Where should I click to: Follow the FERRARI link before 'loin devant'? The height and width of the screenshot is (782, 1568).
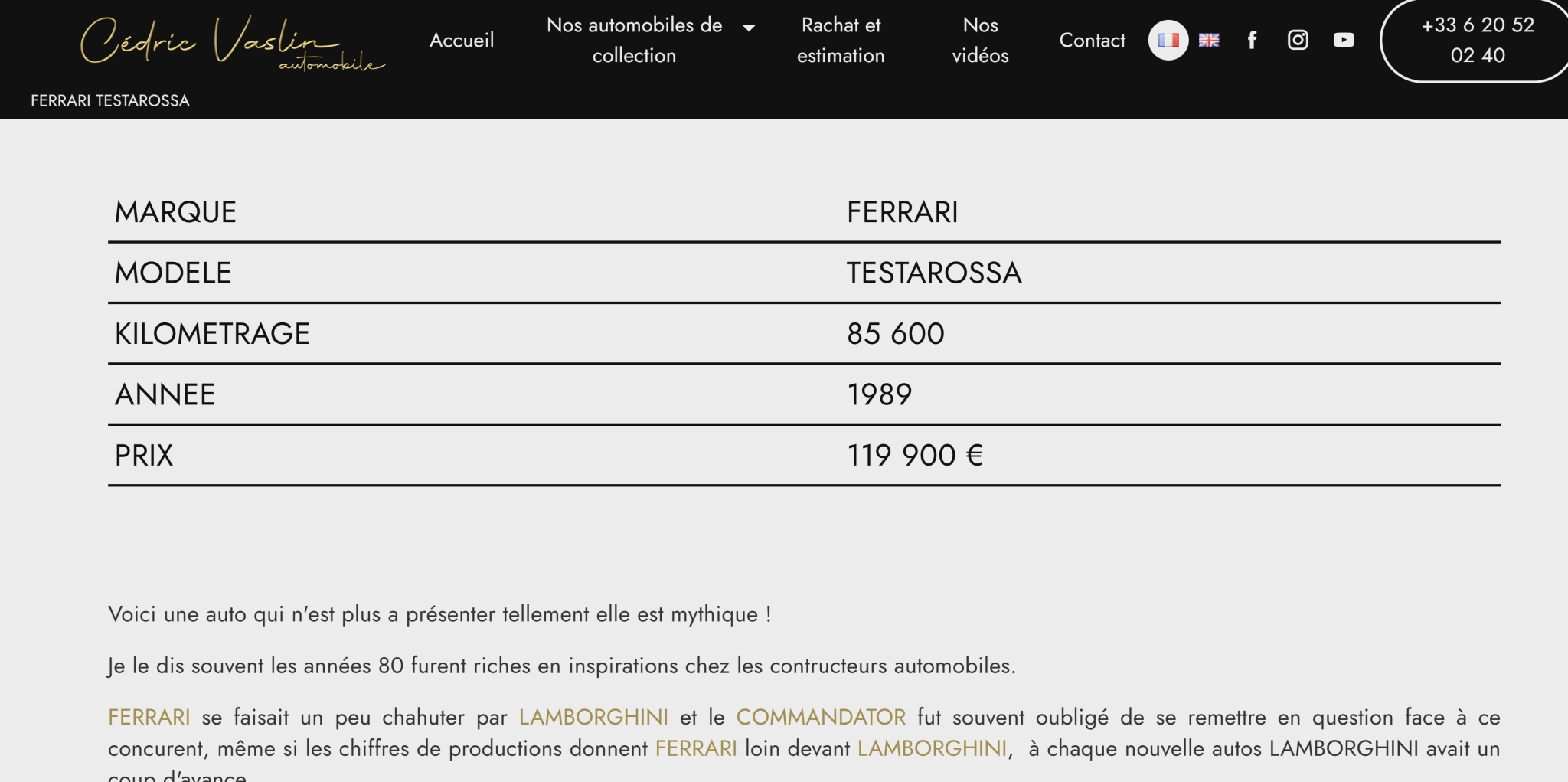coord(696,748)
